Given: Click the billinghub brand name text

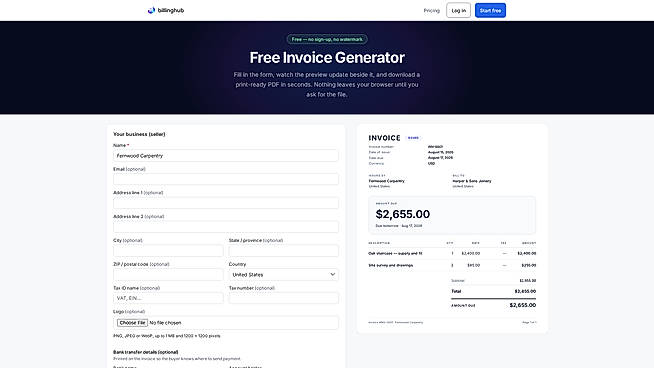Looking at the screenshot, I should (x=171, y=10).
